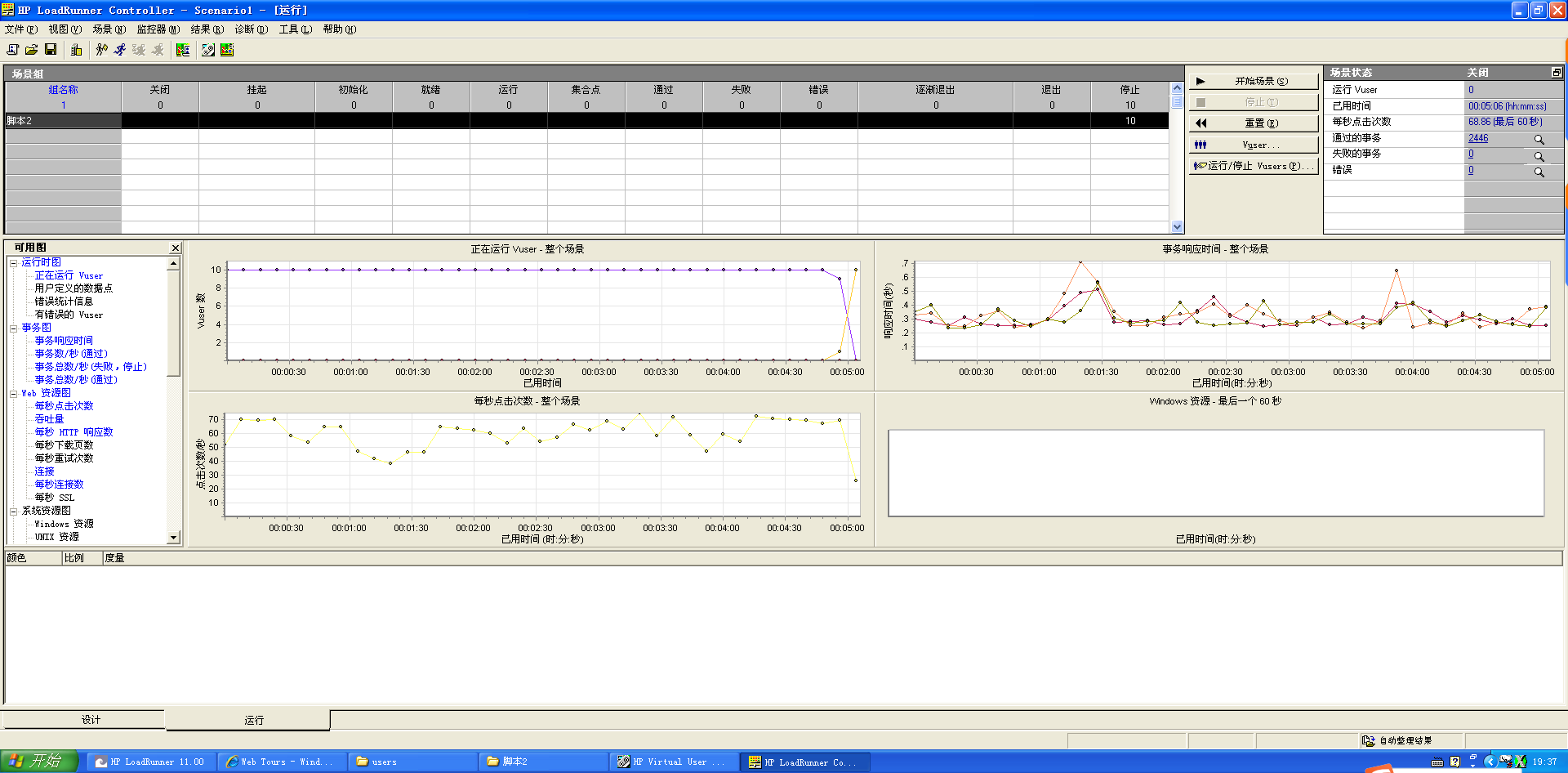Collapse the 事务图 tree node
Screen dimensions: 1568x773
[14, 328]
